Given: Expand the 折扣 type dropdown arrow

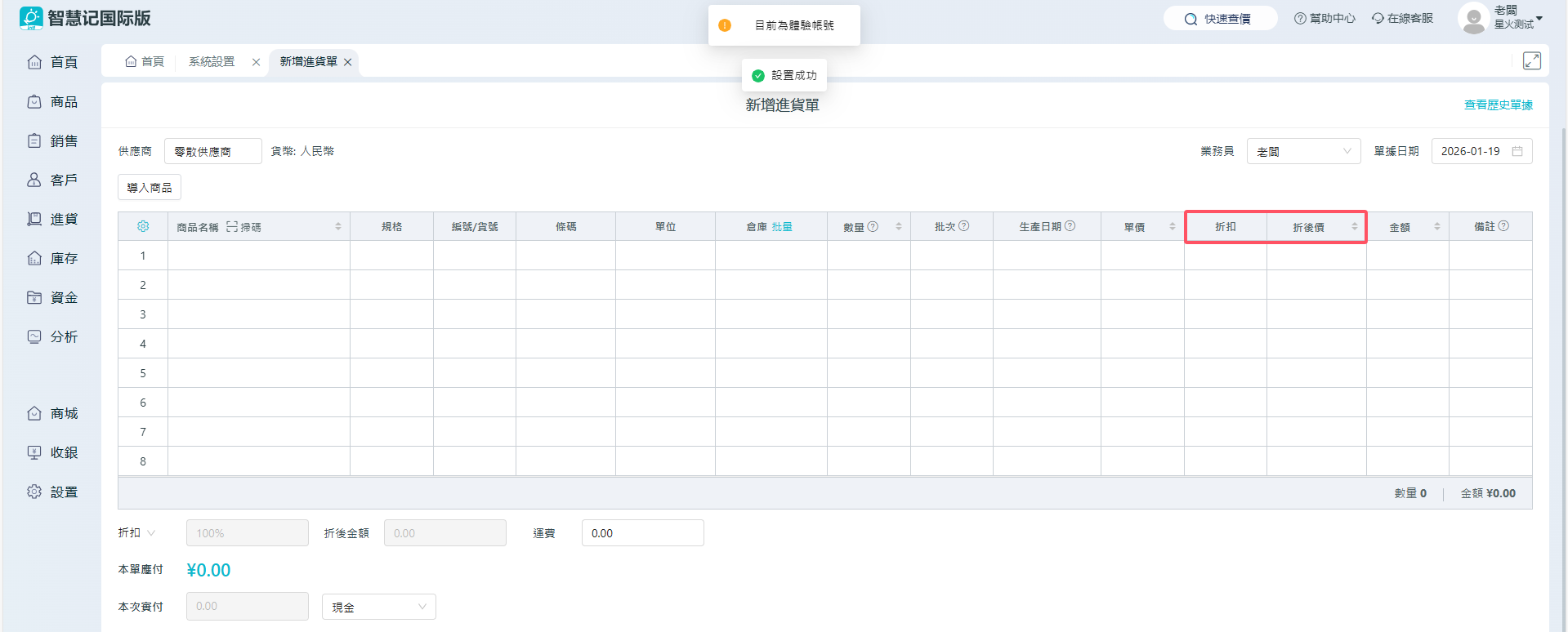Looking at the screenshot, I should click(x=151, y=533).
